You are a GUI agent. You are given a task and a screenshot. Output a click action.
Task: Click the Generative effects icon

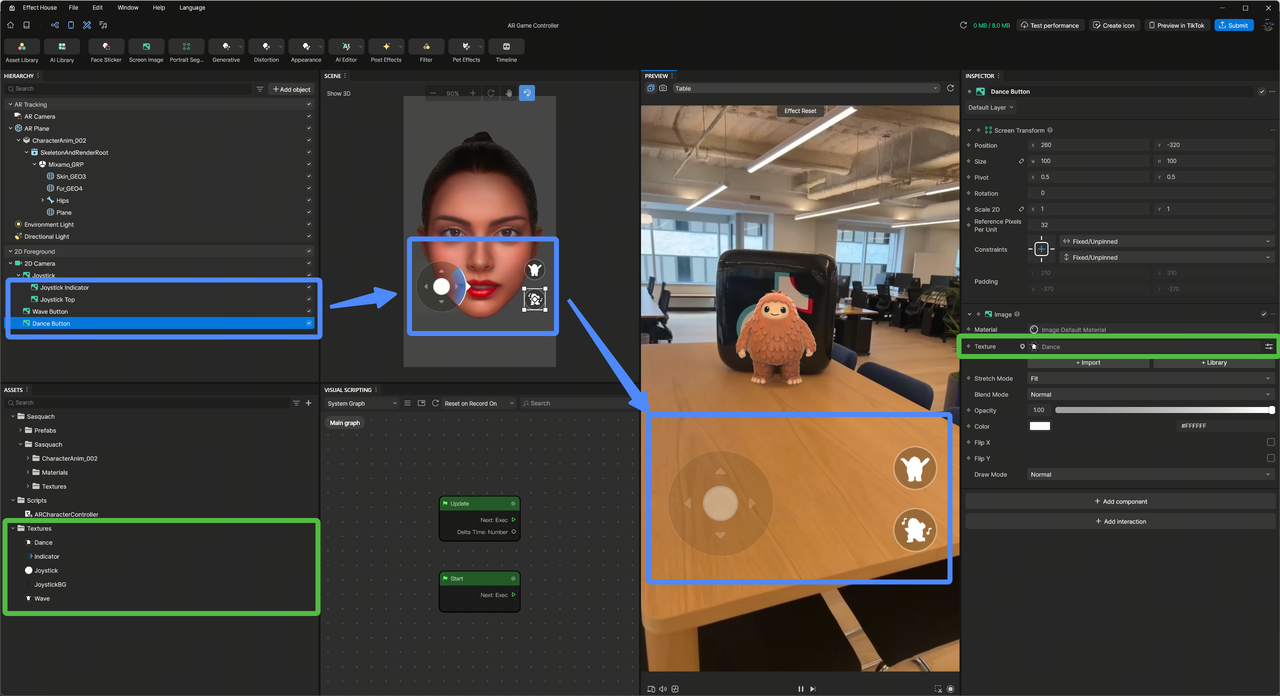point(226,47)
